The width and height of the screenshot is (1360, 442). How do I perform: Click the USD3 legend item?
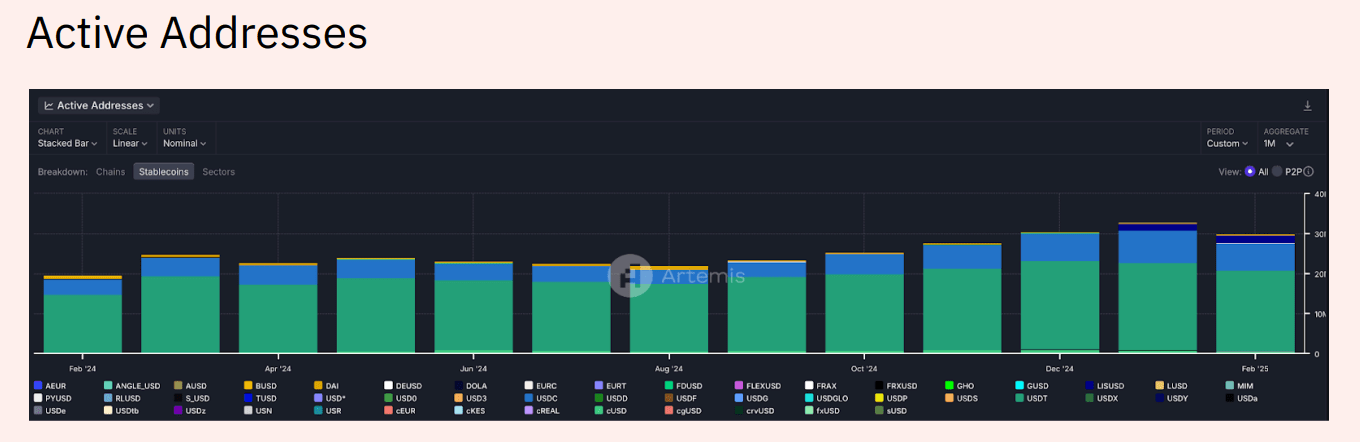pos(470,398)
